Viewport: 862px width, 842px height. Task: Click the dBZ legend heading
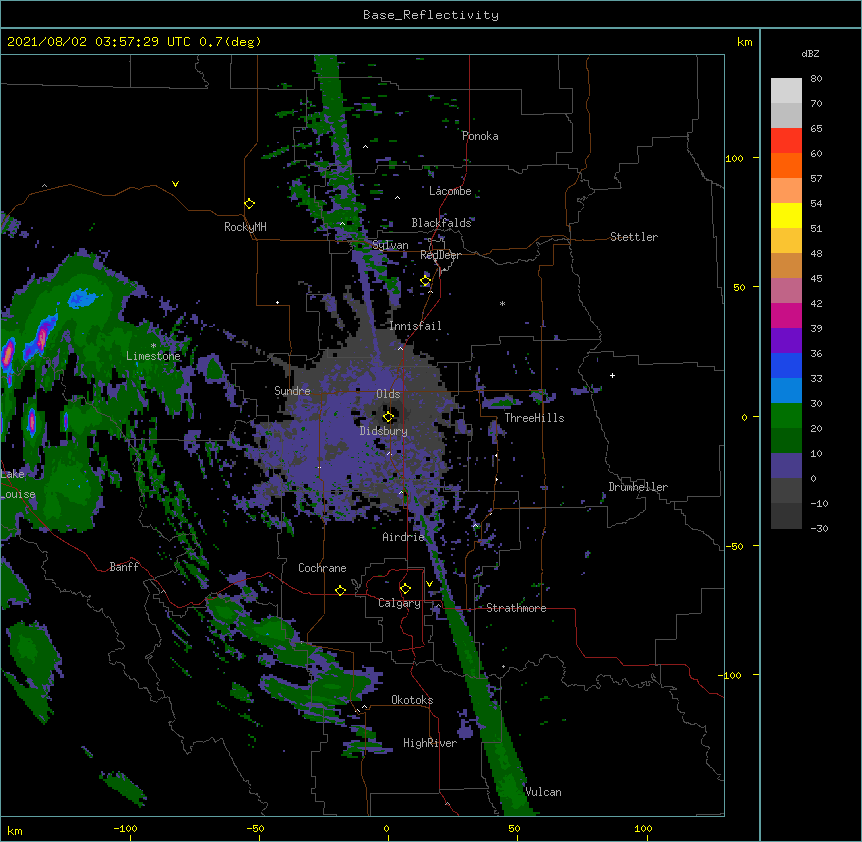coord(810,53)
